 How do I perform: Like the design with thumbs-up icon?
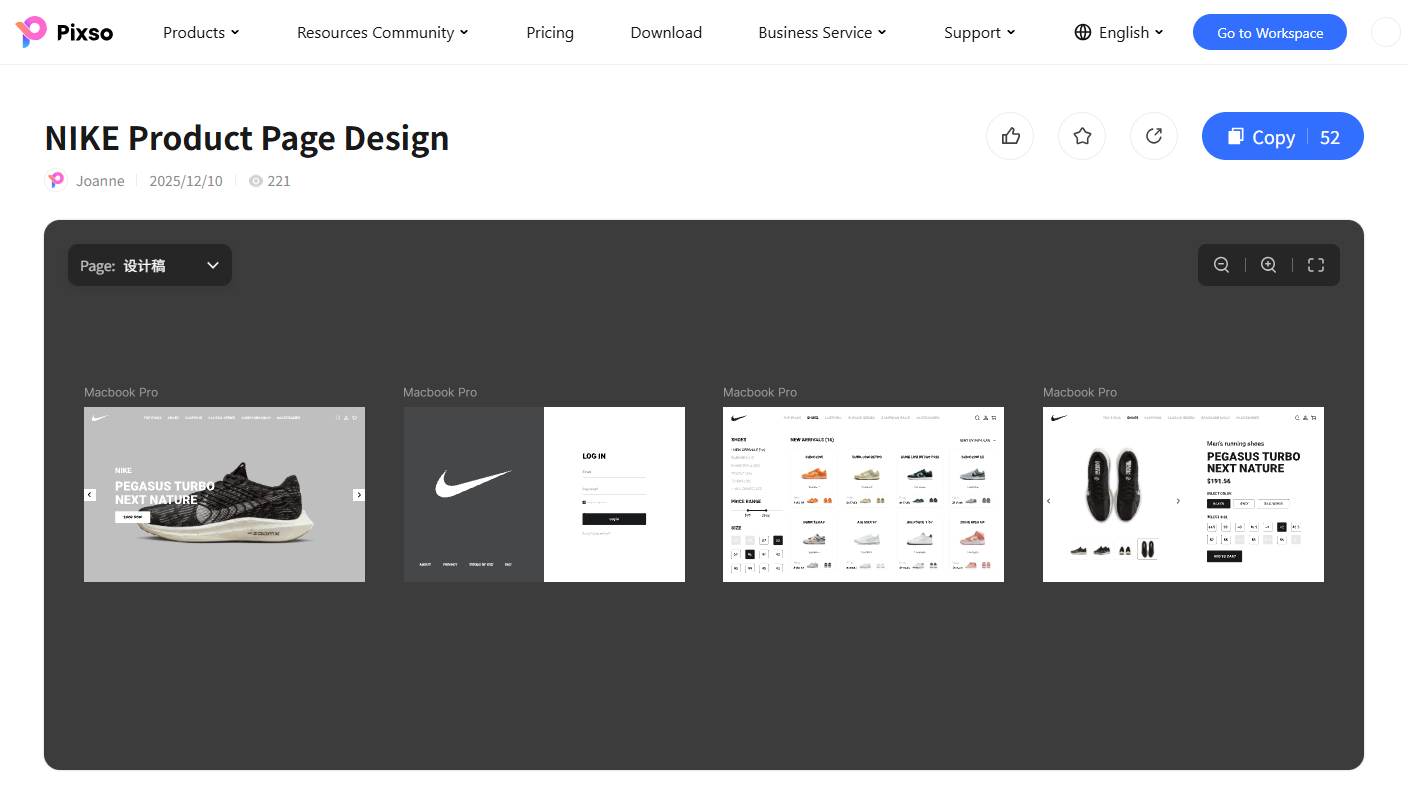[1010, 136]
